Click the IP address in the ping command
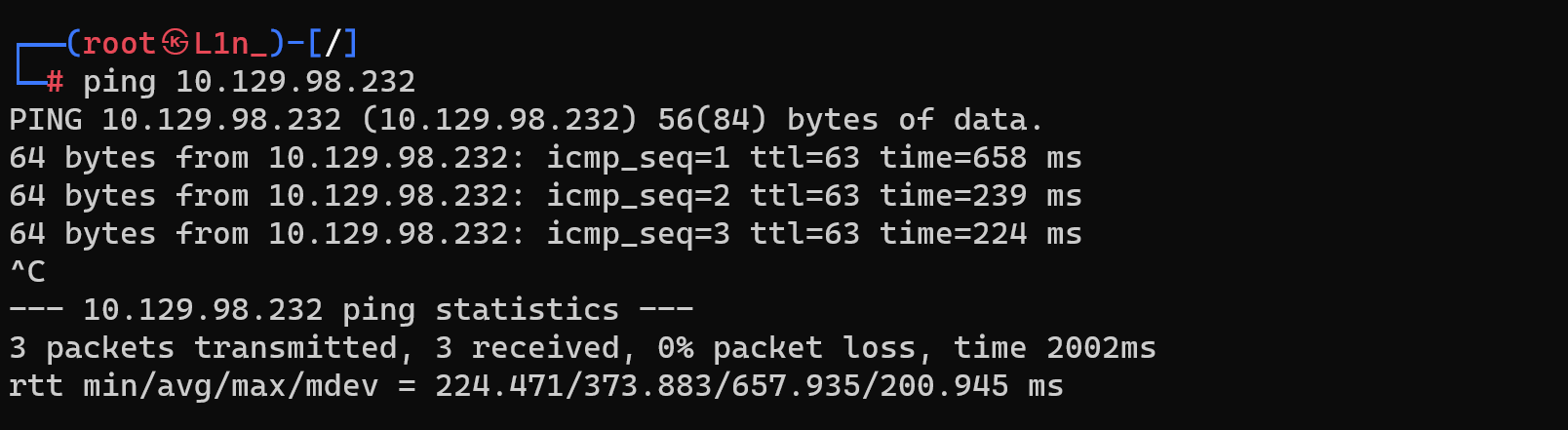Image resolution: width=1568 pixels, height=430 pixels. click(x=295, y=81)
